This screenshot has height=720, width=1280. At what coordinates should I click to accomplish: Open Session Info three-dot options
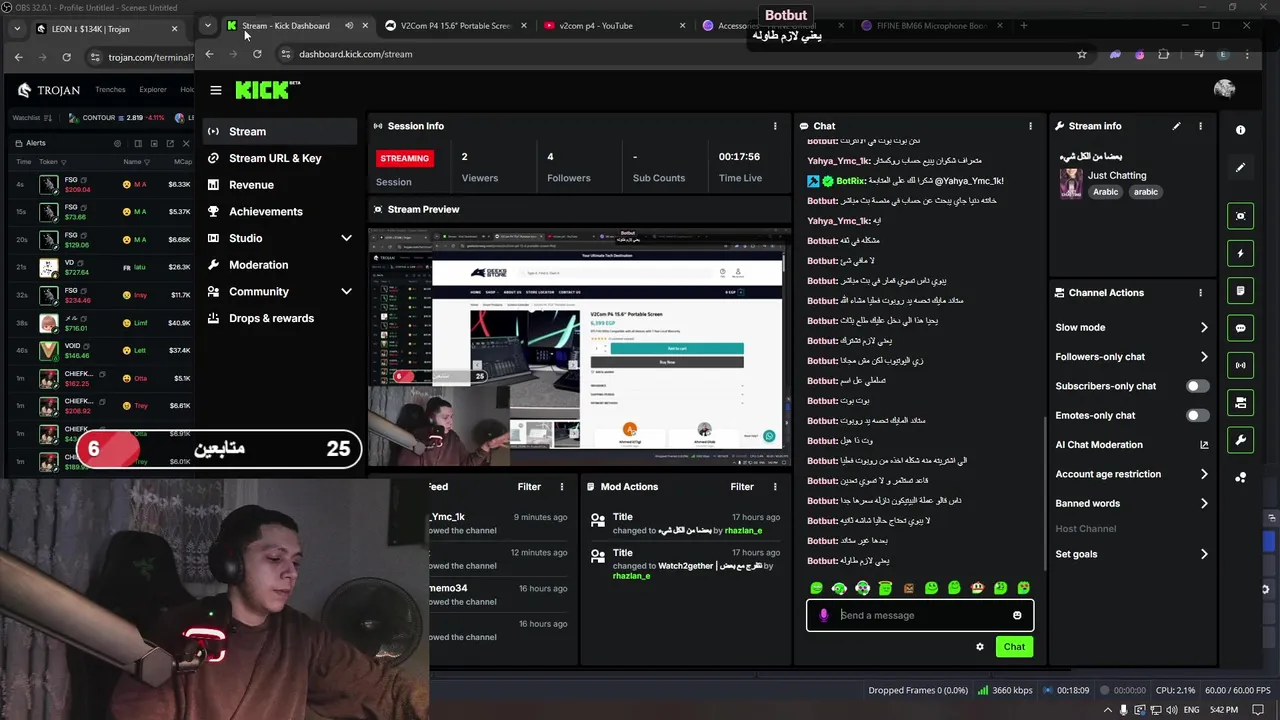tap(775, 126)
